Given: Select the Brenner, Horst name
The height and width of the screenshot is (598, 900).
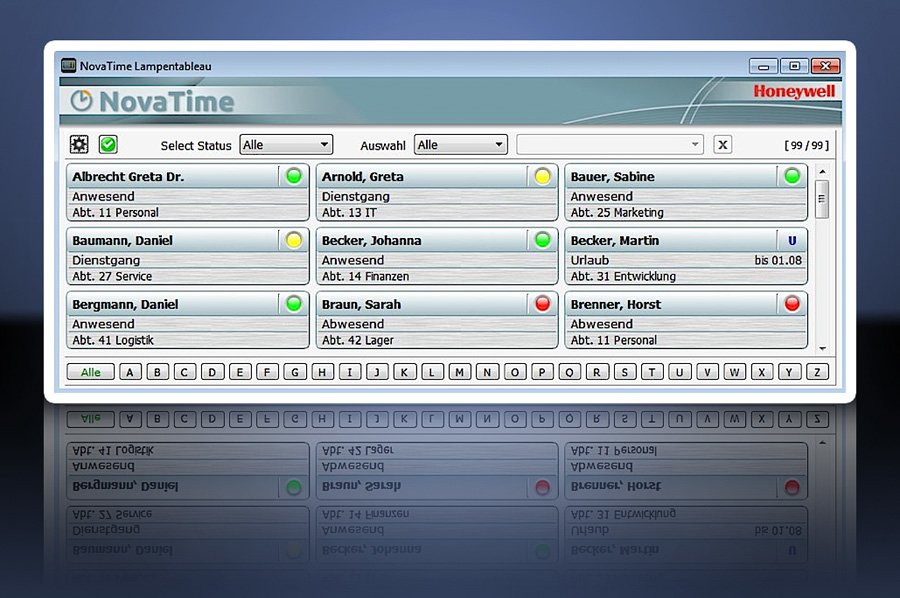Looking at the screenshot, I should (x=616, y=304).
